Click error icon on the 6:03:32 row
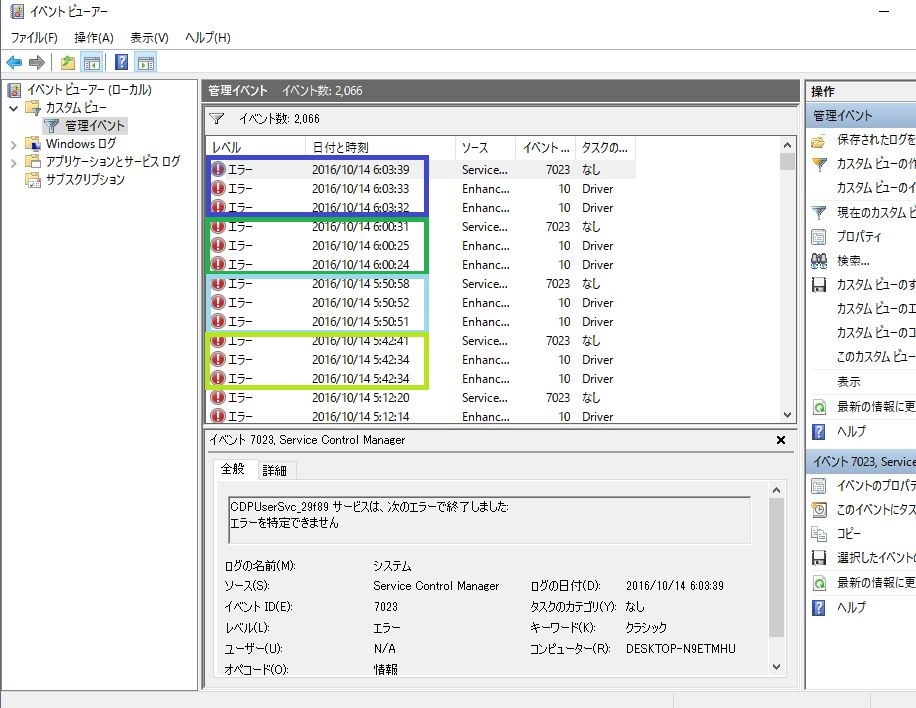The width and height of the screenshot is (916, 708). (218, 207)
